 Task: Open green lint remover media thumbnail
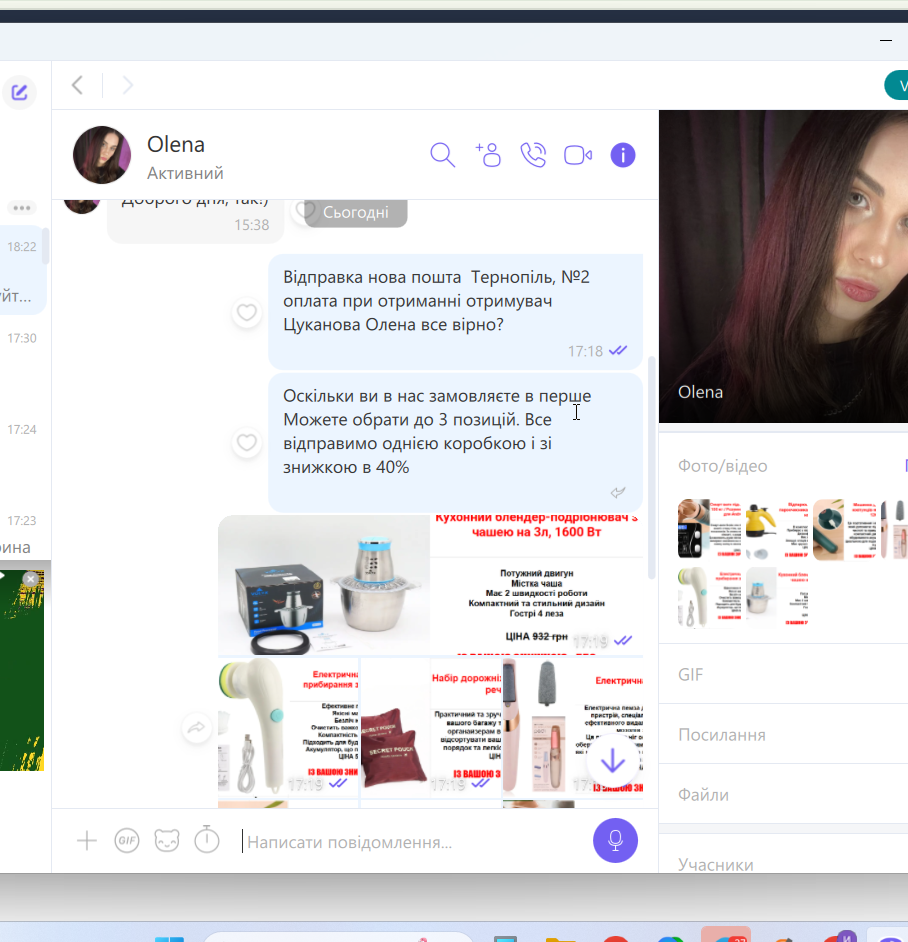[844, 530]
